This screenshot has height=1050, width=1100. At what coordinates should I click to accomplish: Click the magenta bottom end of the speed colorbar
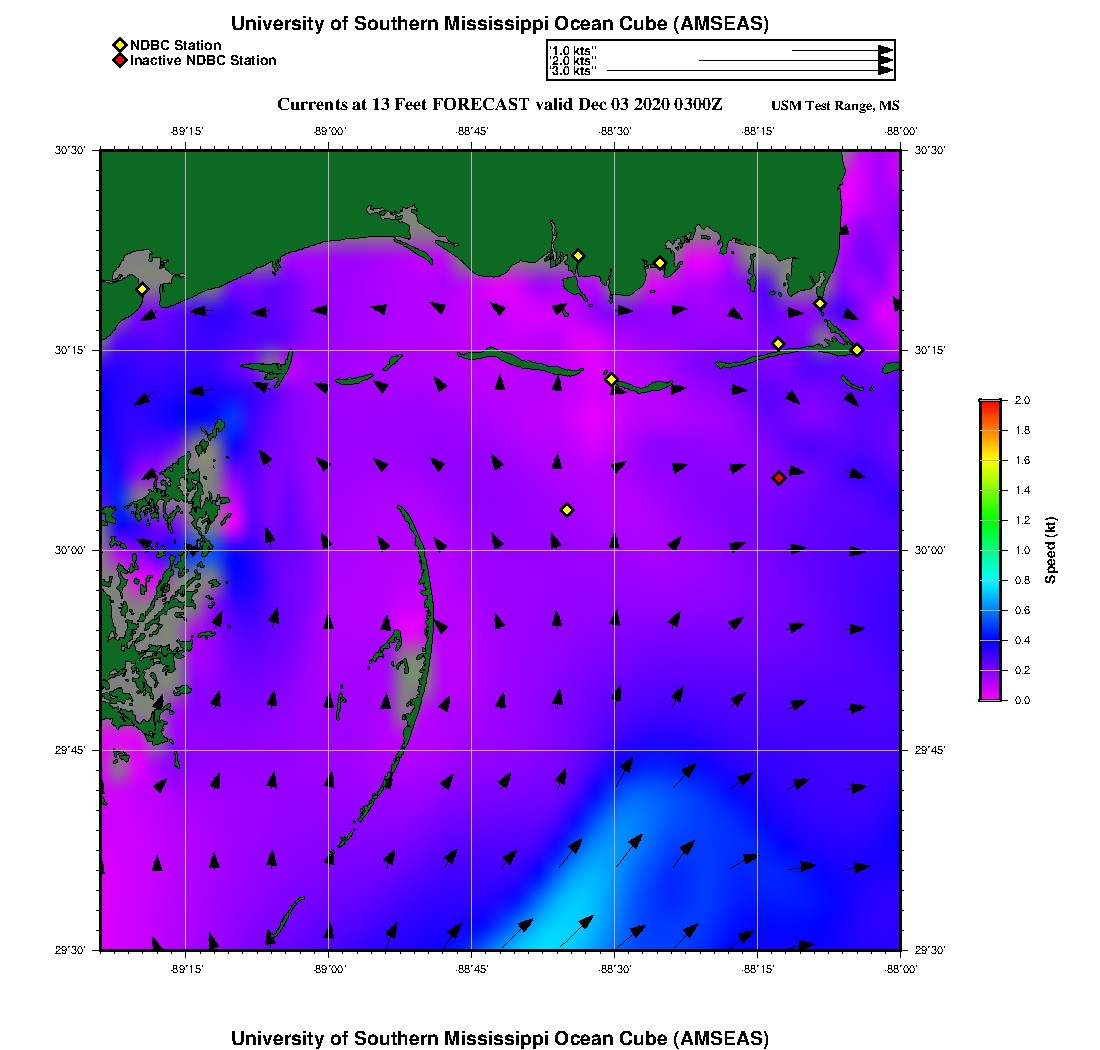tap(991, 694)
